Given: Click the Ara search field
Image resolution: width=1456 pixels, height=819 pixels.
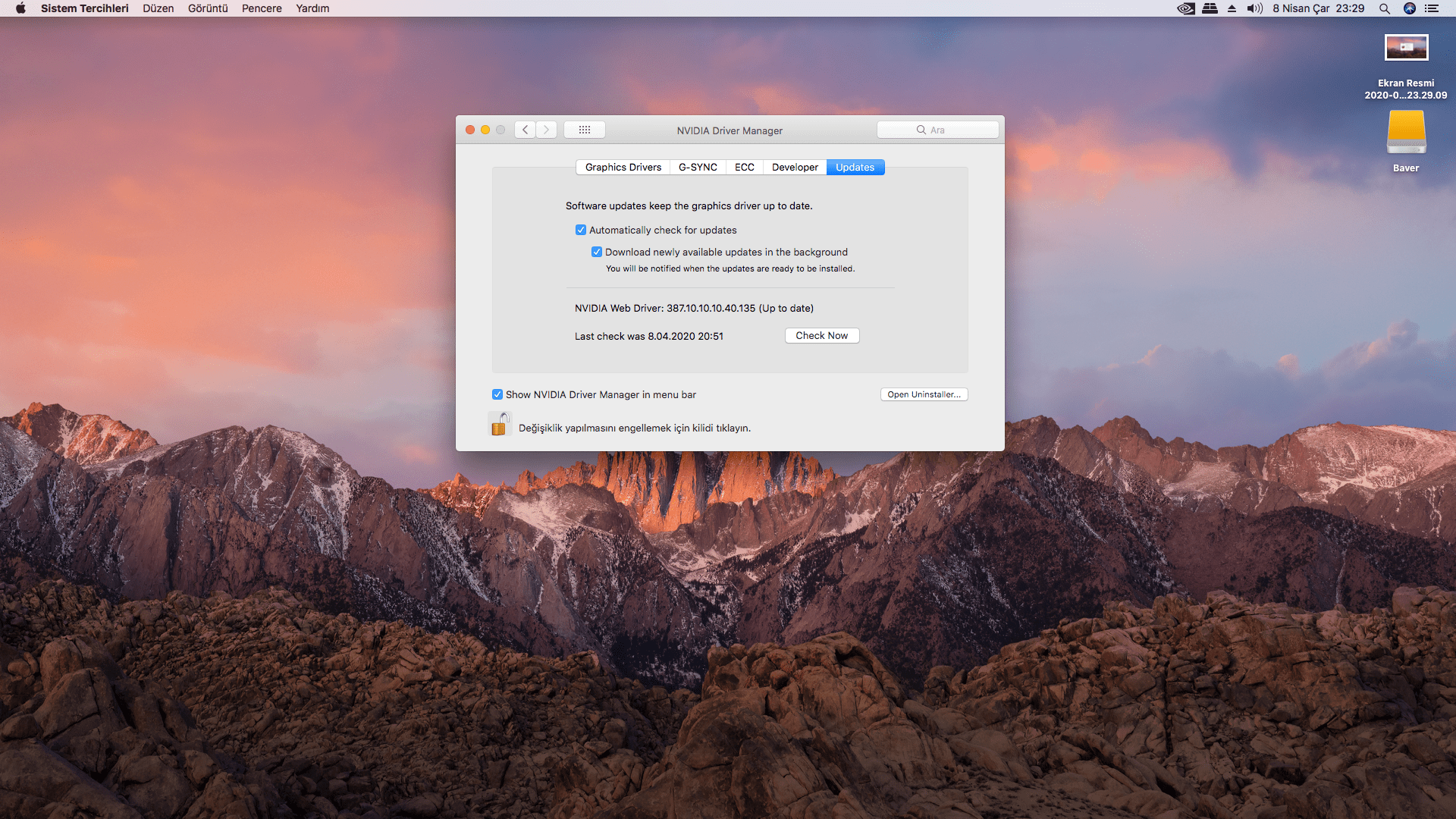Looking at the screenshot, I should (x=937, y=130).
